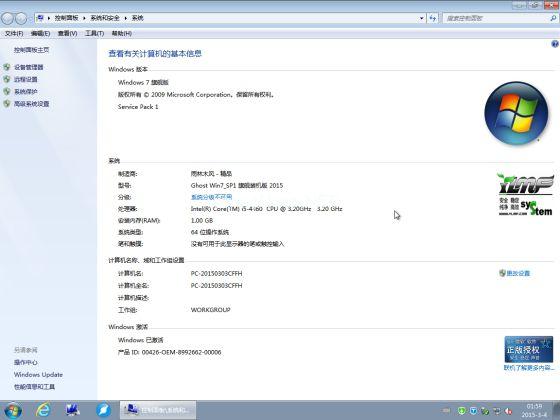Select the Windows 已激活 status text
This screenshot has width=560, height=420.
[x=141, y=340]
